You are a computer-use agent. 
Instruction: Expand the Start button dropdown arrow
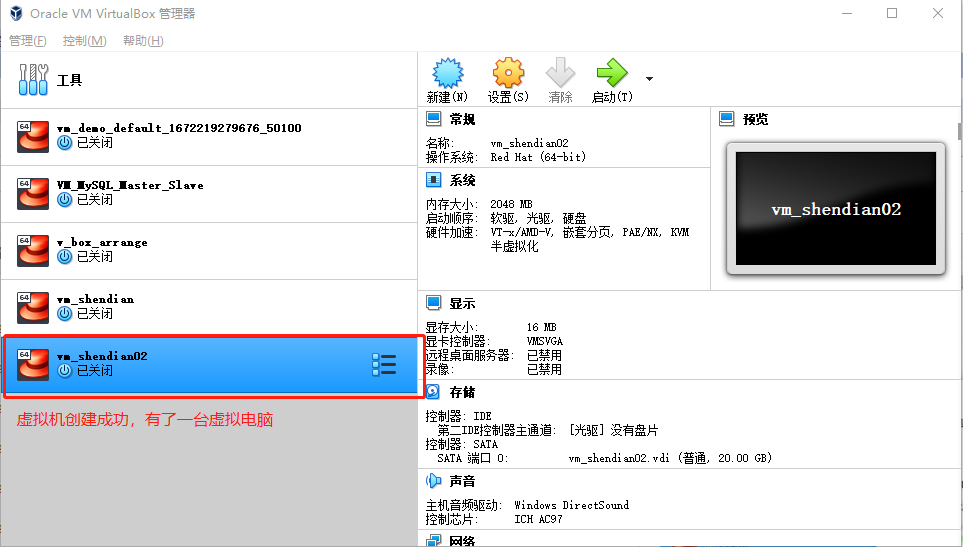(649, 79)
